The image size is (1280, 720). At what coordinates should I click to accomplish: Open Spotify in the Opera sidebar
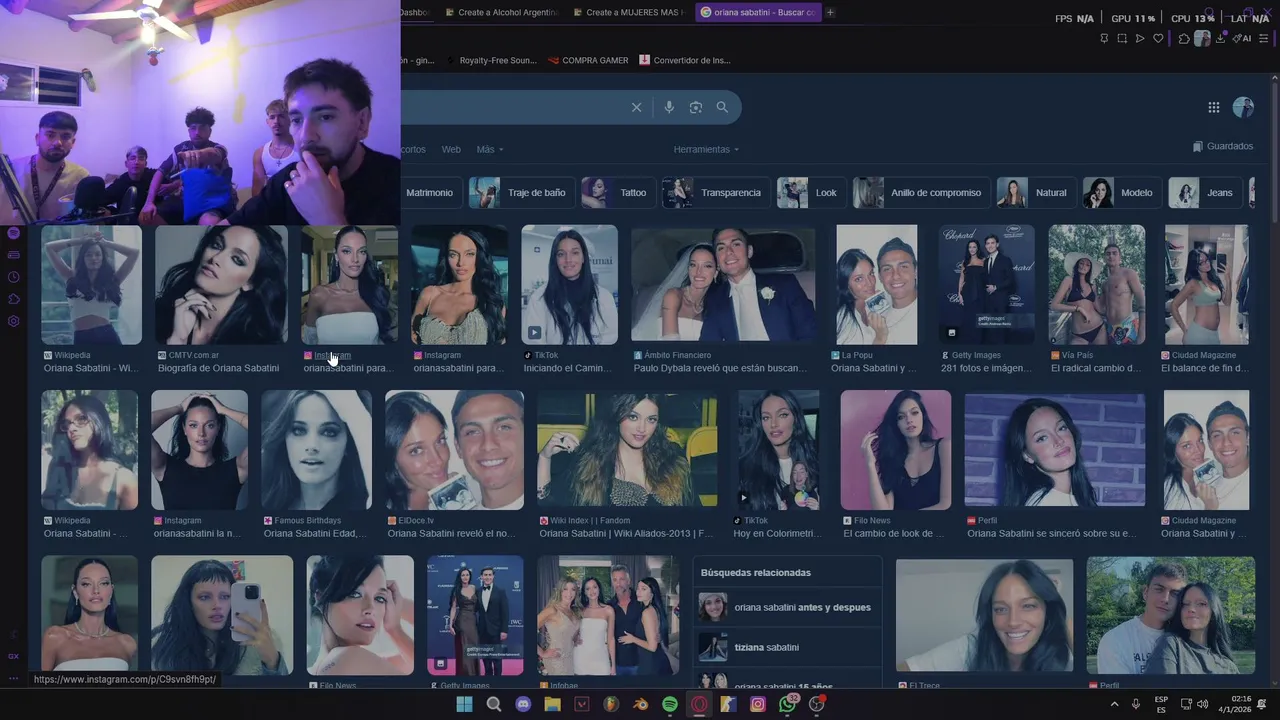tap(13, 233)
